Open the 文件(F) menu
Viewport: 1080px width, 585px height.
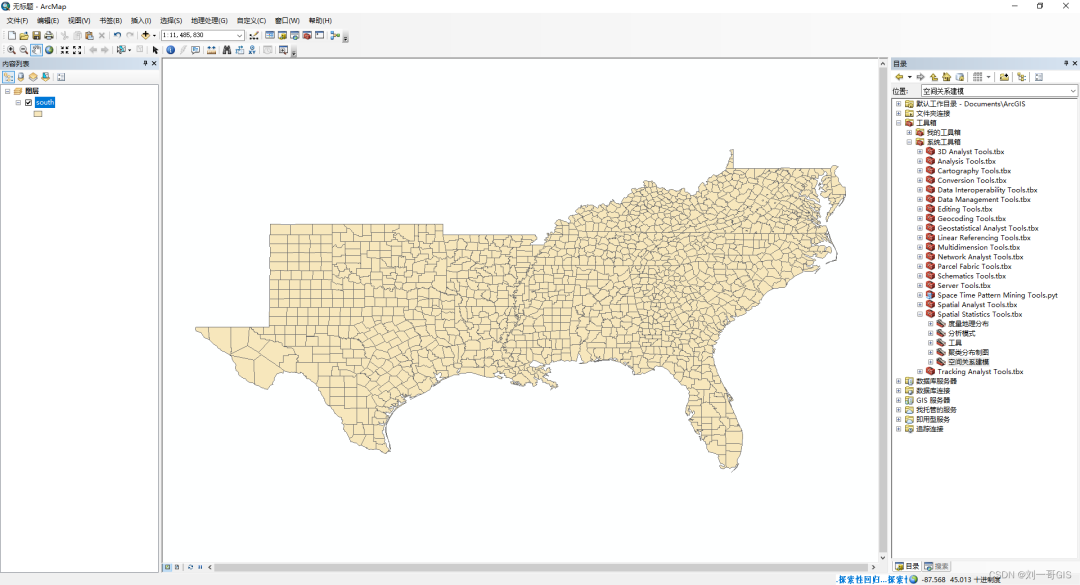(17, 21)
